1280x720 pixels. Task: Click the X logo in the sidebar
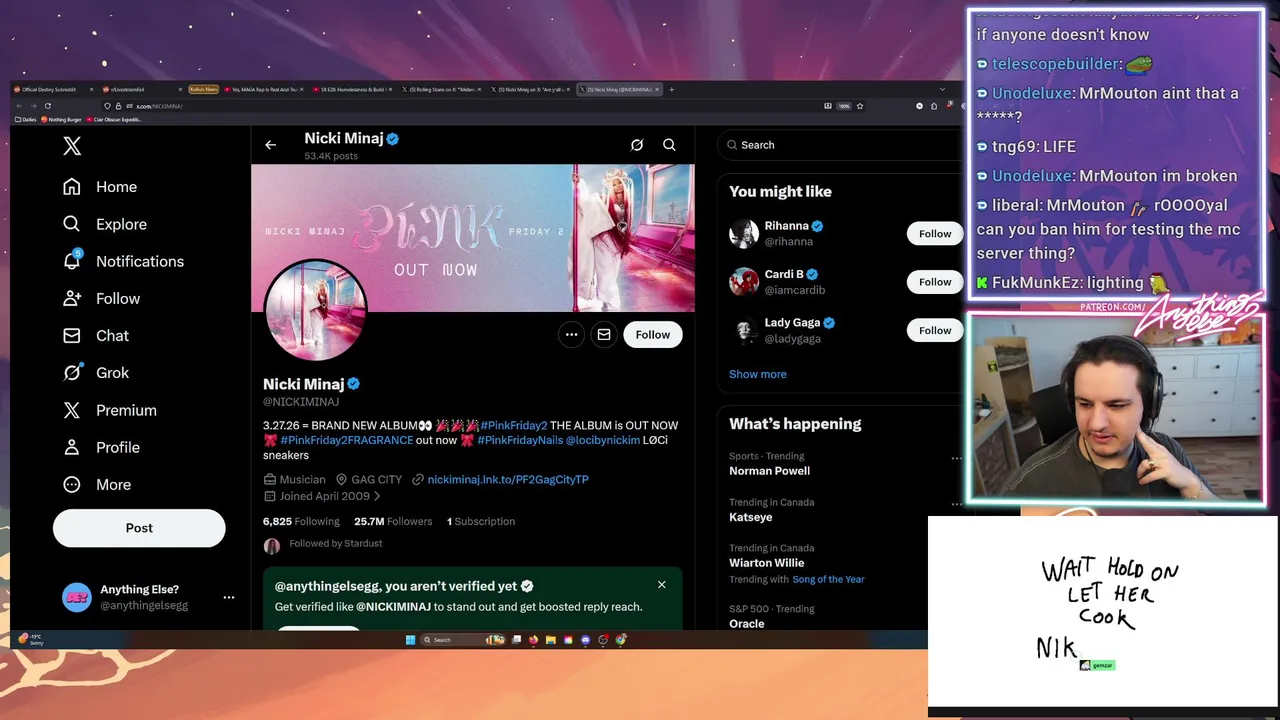tap(72, 146)
